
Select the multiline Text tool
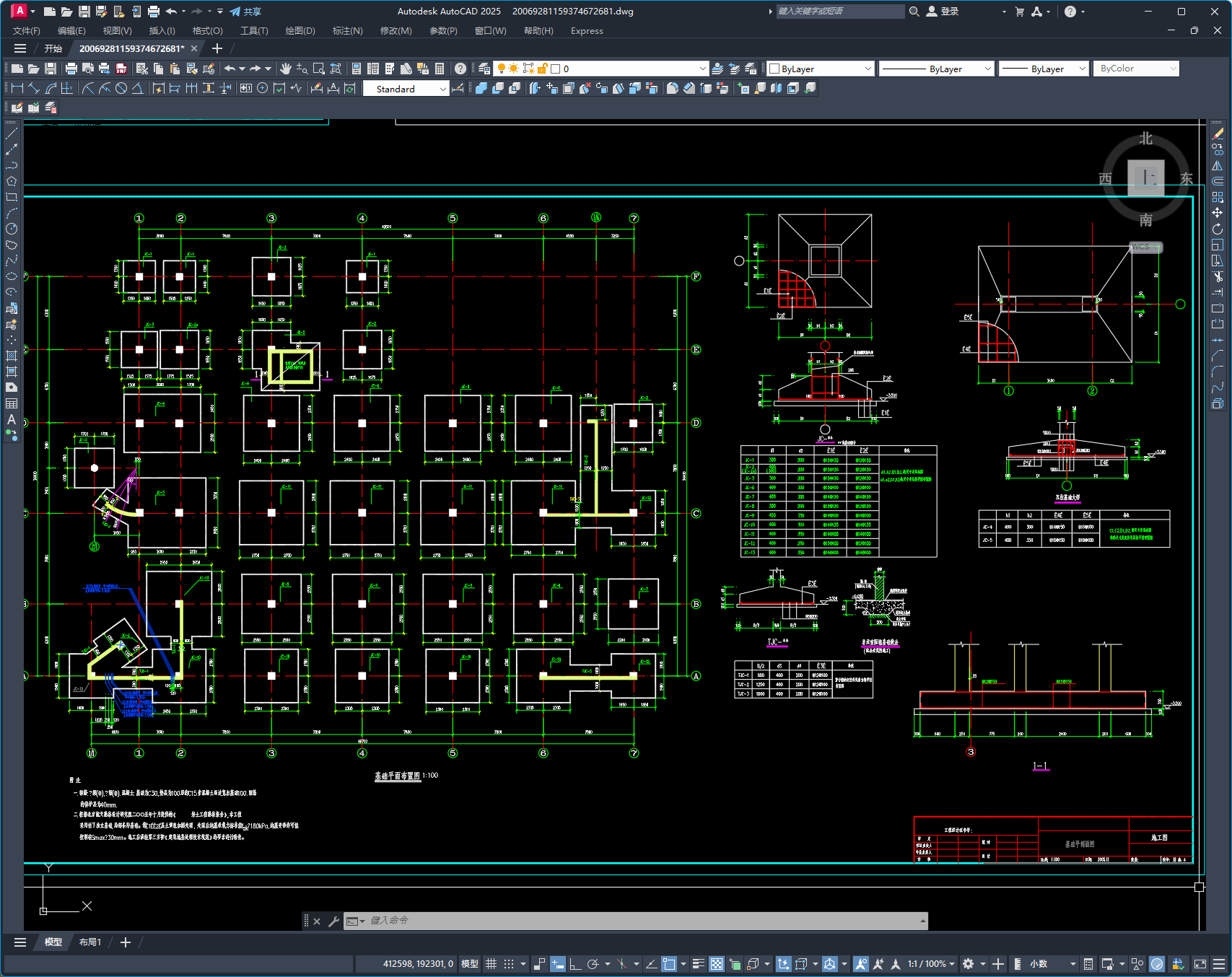12,419
